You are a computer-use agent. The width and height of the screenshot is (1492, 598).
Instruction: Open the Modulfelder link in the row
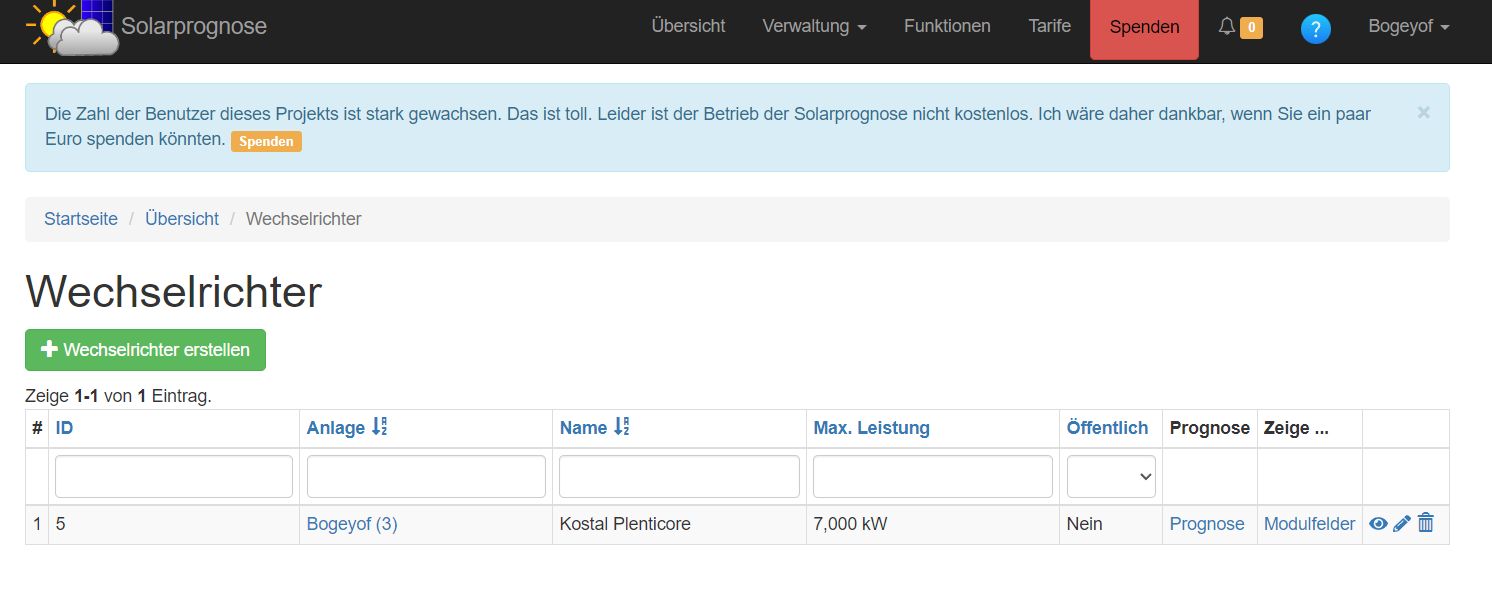click(1309, 524)
